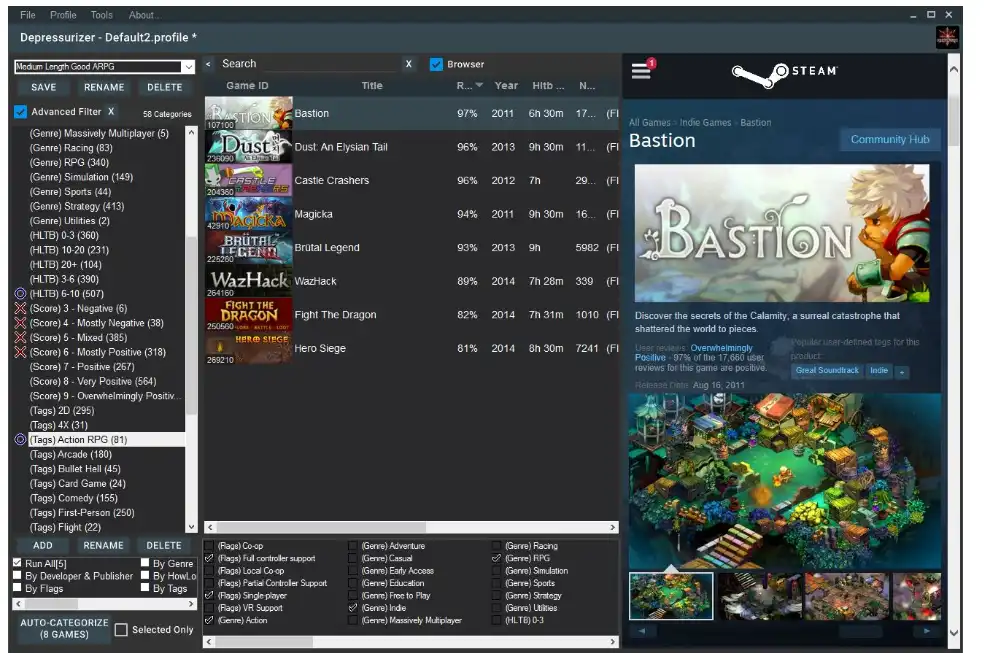Enable the By Tags checkbox
The height and width of the screenshot is (653, 984).
(x=145, y=588)
